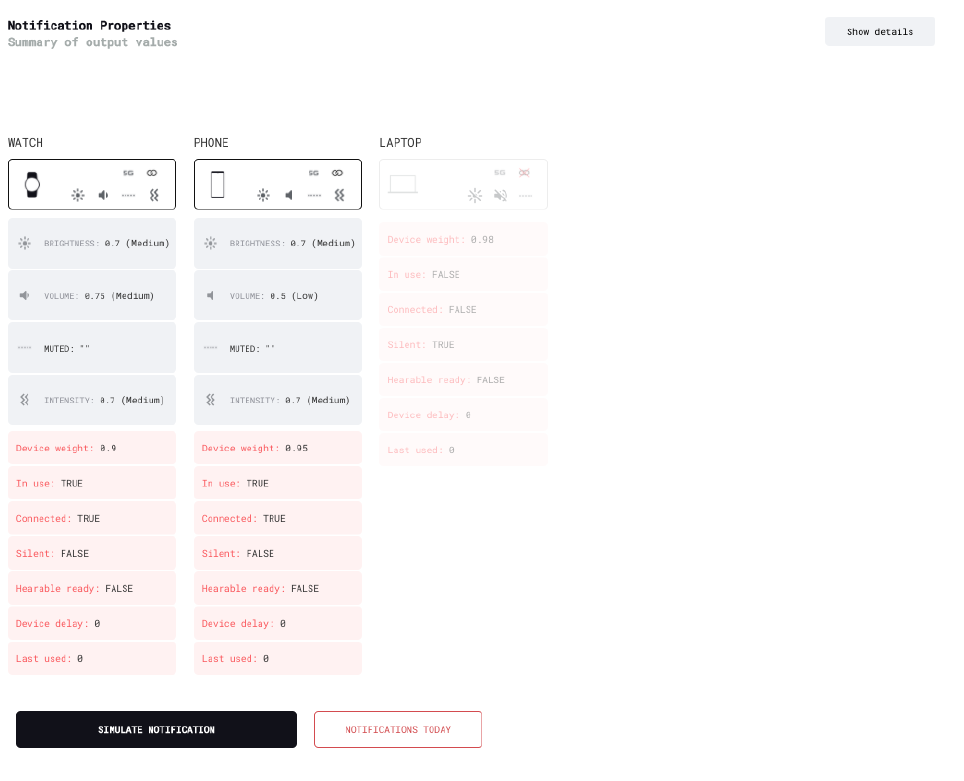Click Laptop "In use: FALSE" row
Viewport: 964px width, 781px height.
point(464,275)
